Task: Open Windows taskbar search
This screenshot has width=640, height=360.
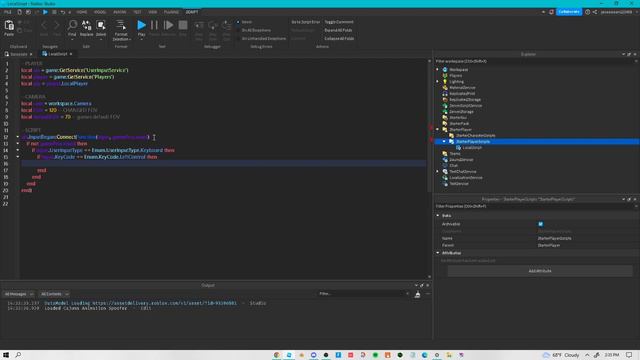Action: tap(18, 355)
